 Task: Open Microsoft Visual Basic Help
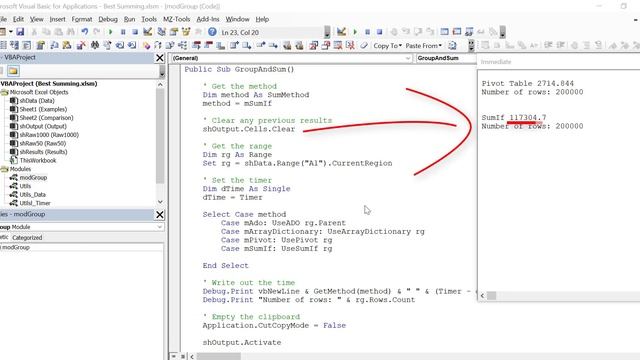(212, 32)
